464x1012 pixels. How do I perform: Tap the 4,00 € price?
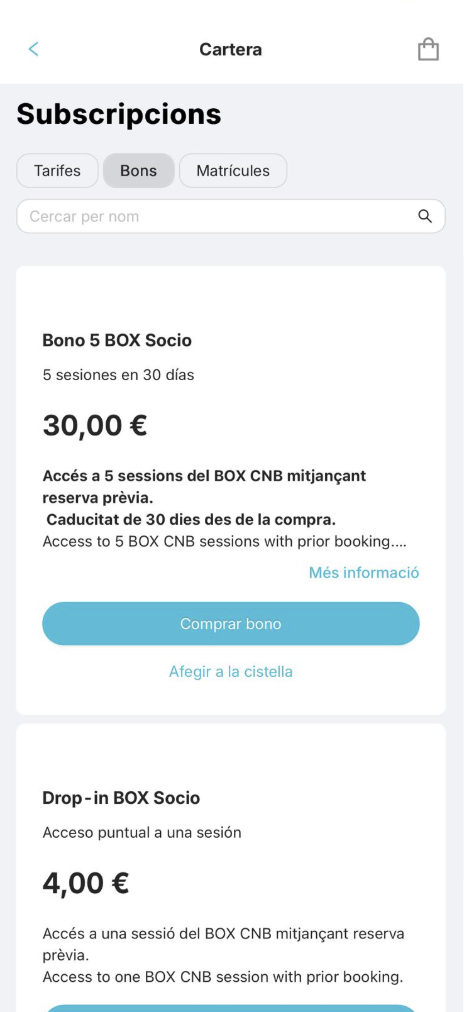point(86,884)
